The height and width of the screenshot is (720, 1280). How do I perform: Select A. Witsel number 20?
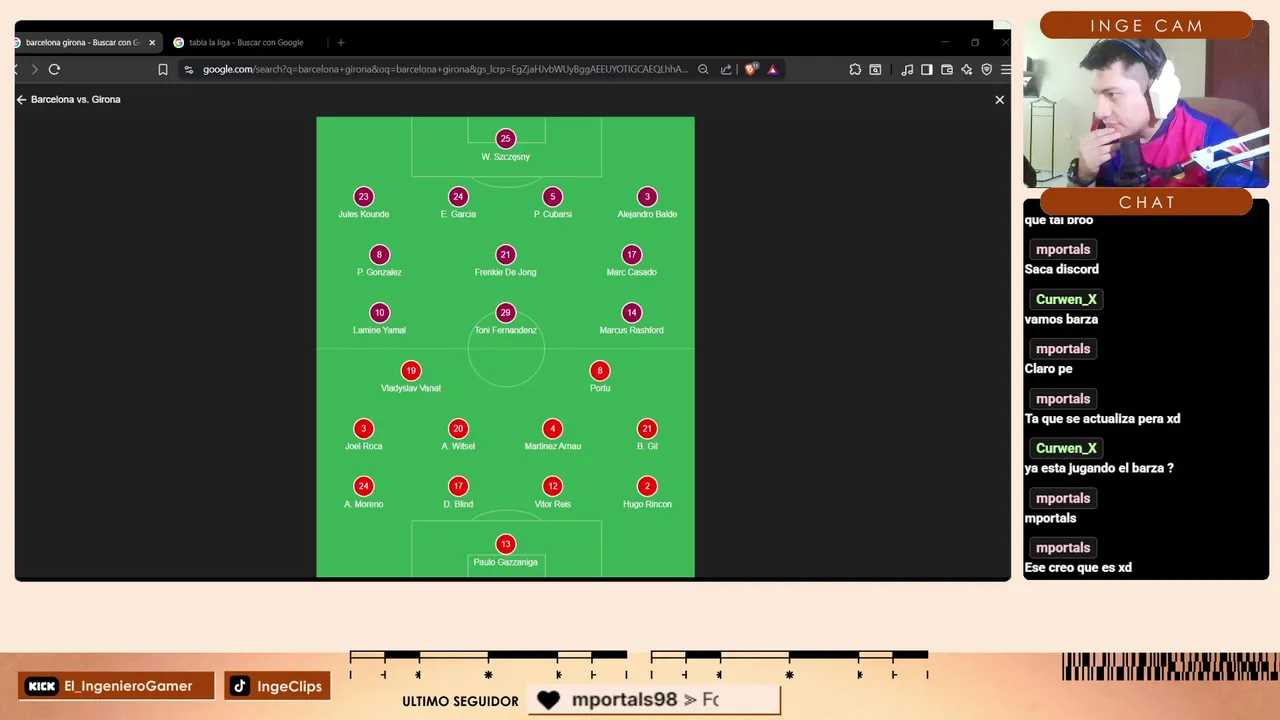(x=458, y=435)
